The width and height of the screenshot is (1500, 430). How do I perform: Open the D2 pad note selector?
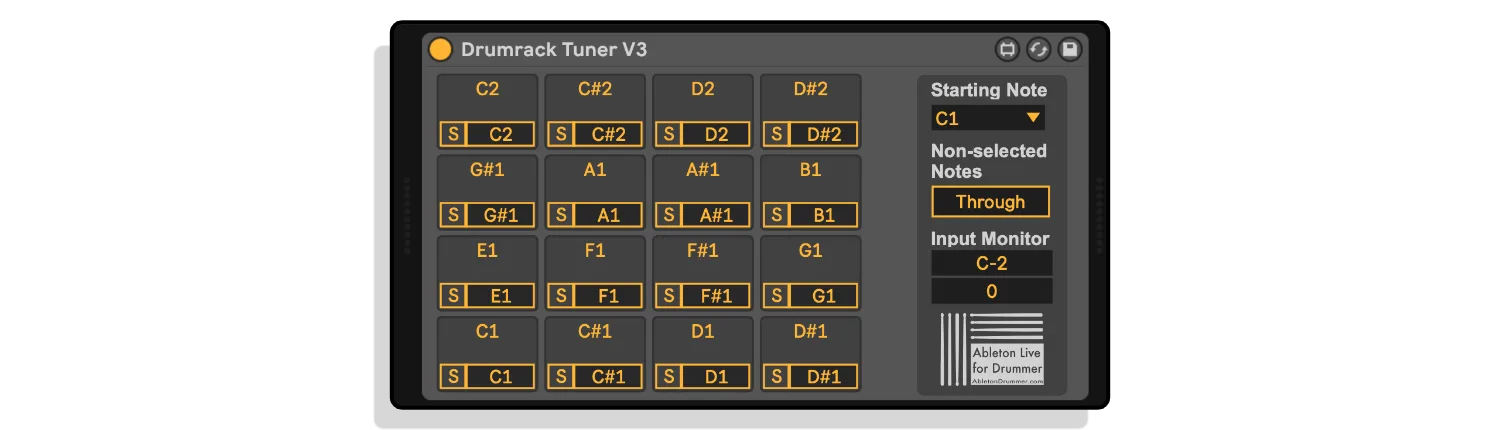(716, 134)
